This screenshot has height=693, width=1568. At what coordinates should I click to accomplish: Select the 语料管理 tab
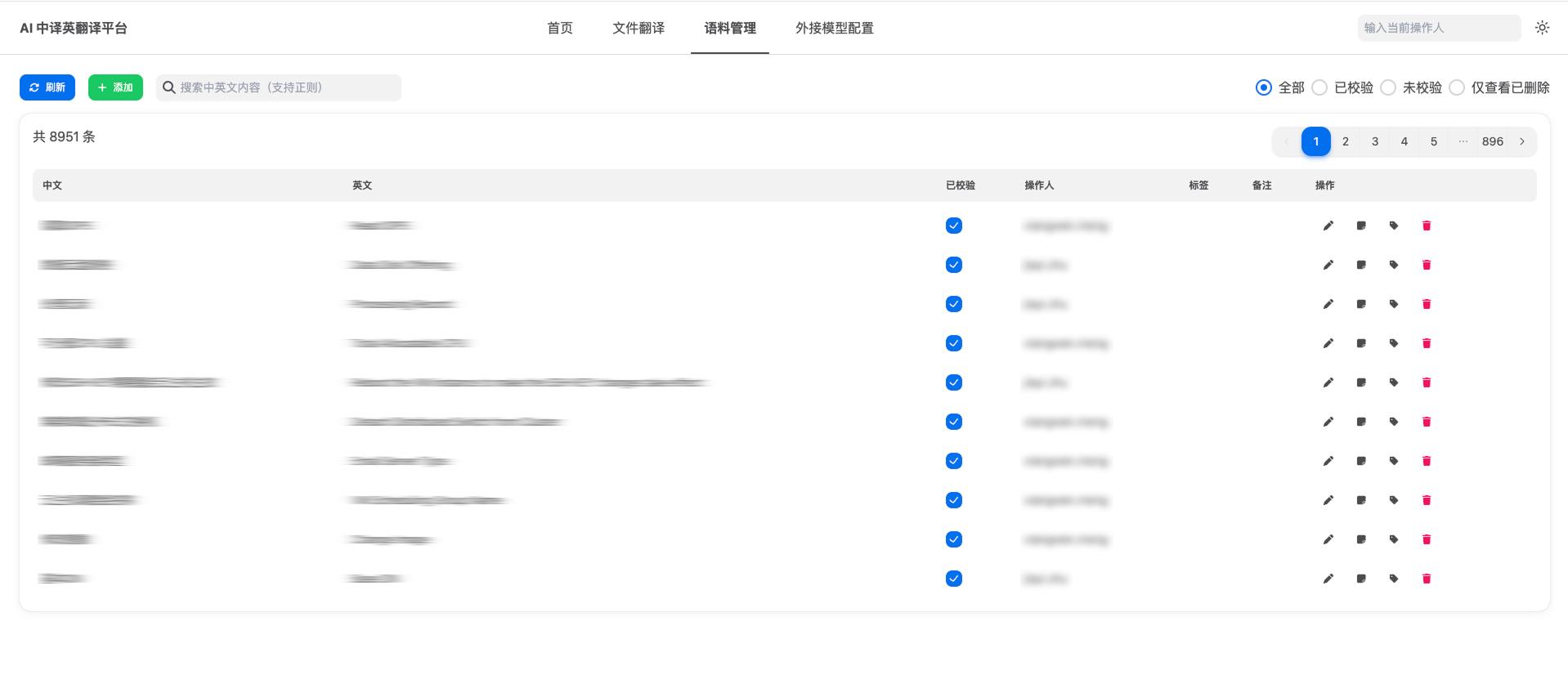(730, 28)
